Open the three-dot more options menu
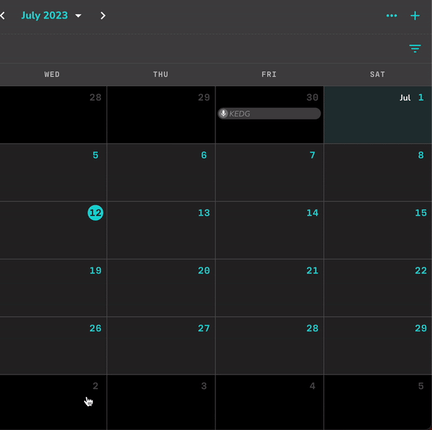Viewport: 432px width, 430px height. (x=391, y=16)
